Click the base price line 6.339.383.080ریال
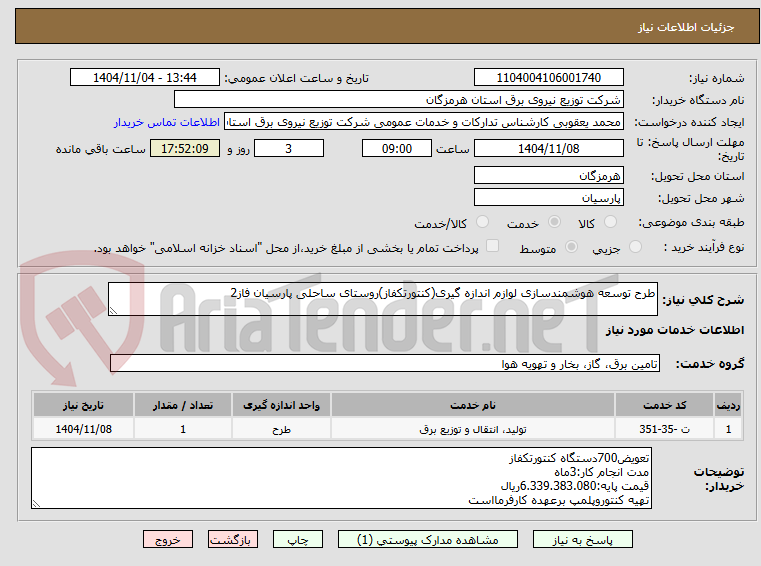The image size is (761, 566). pyautogui.click(x=575, y=486)
